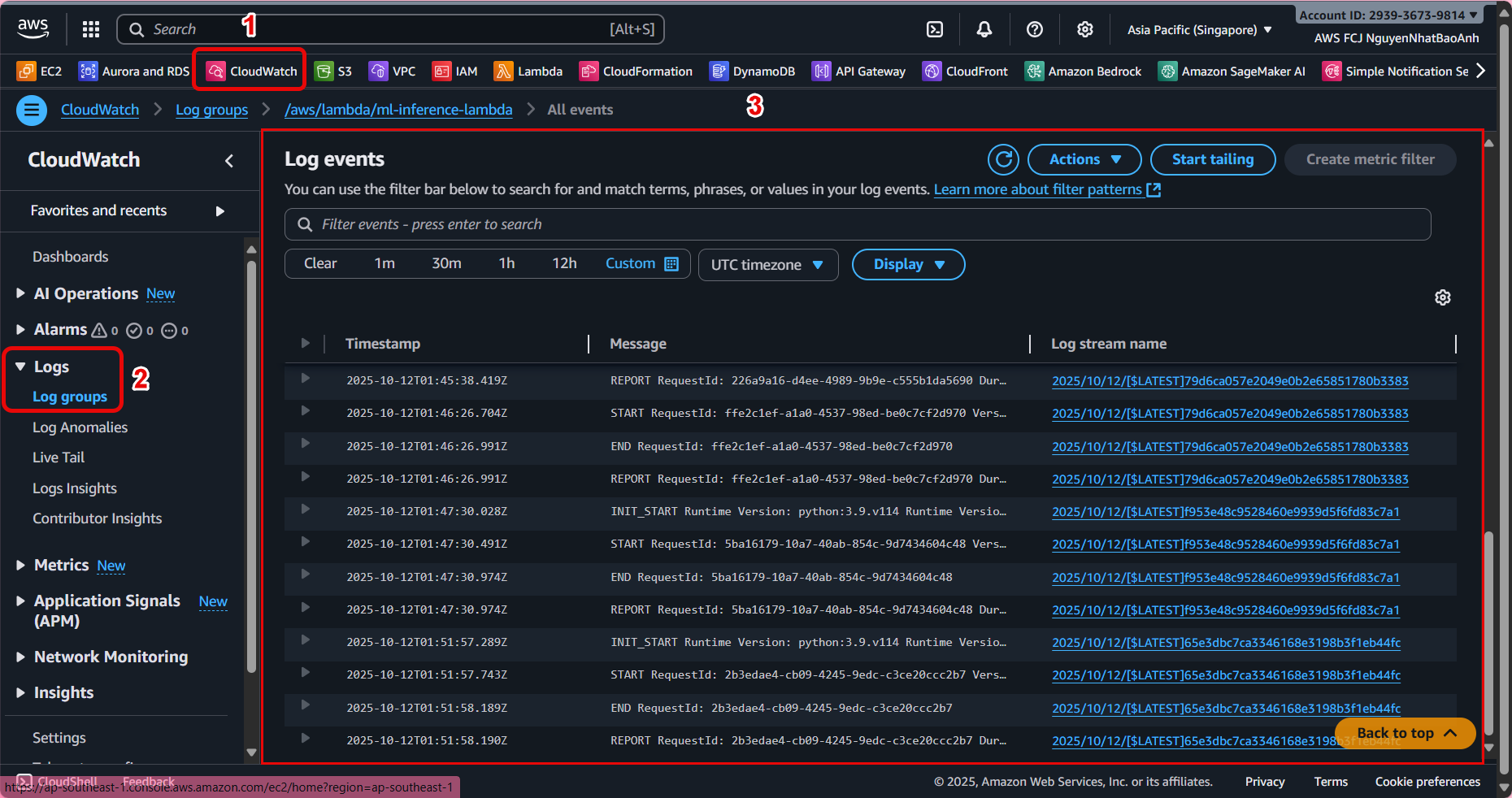Open IAM shortcut in favorites bar
1512x798 pixels.
[455, 72]
